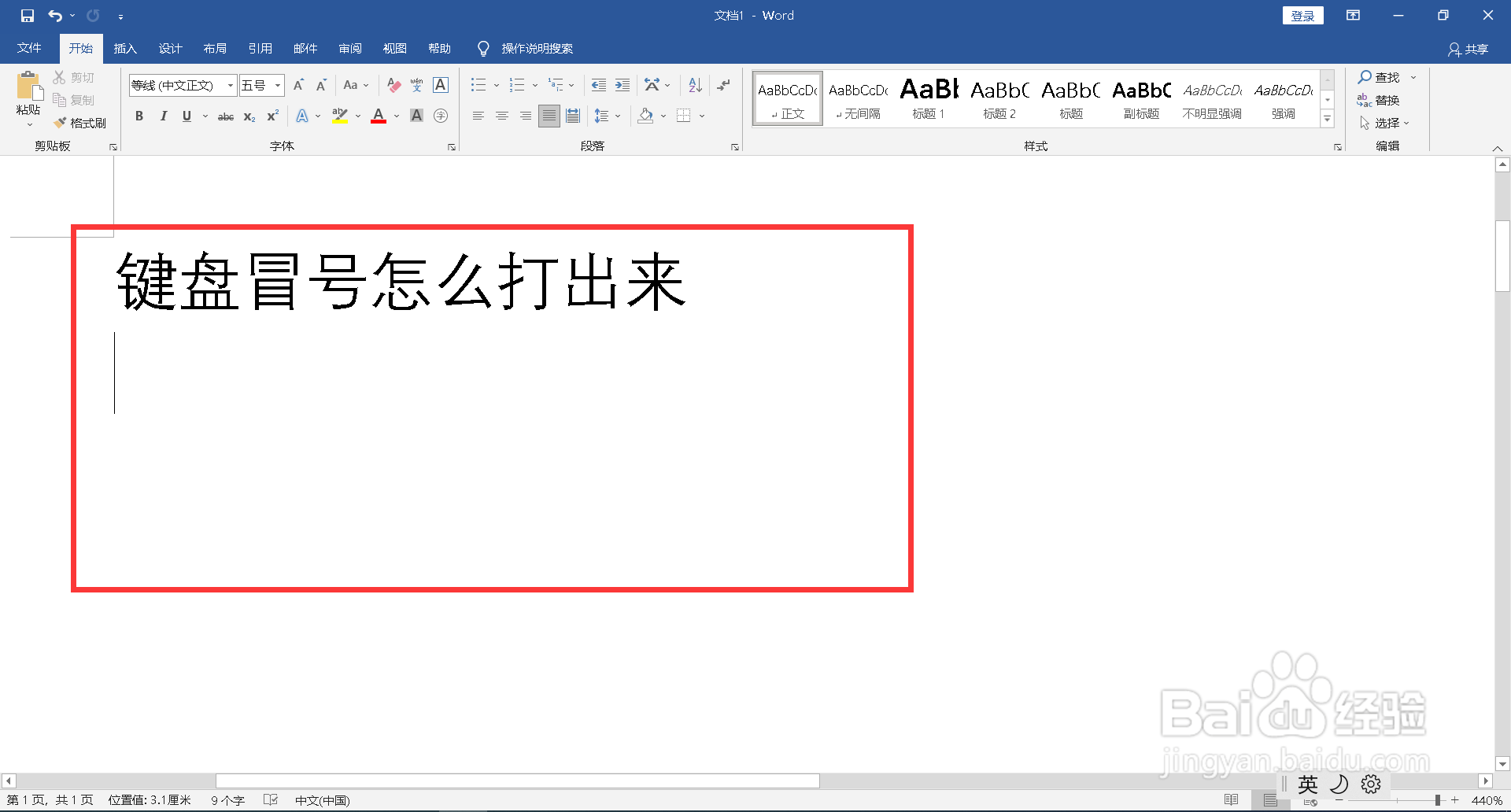Viewport: 1511px width, 812px height.
Task: Toggle bold formatting
Action: tap(139, 116)
